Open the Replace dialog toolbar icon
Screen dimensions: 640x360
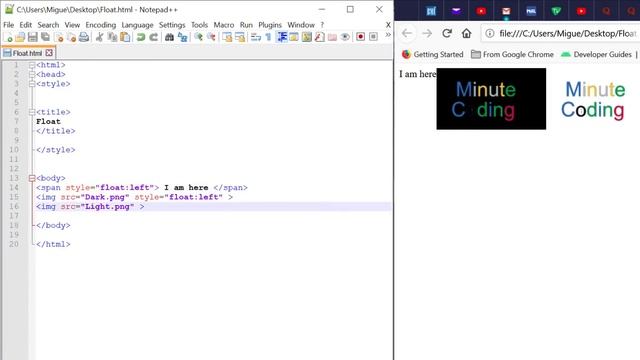point(182,37)
